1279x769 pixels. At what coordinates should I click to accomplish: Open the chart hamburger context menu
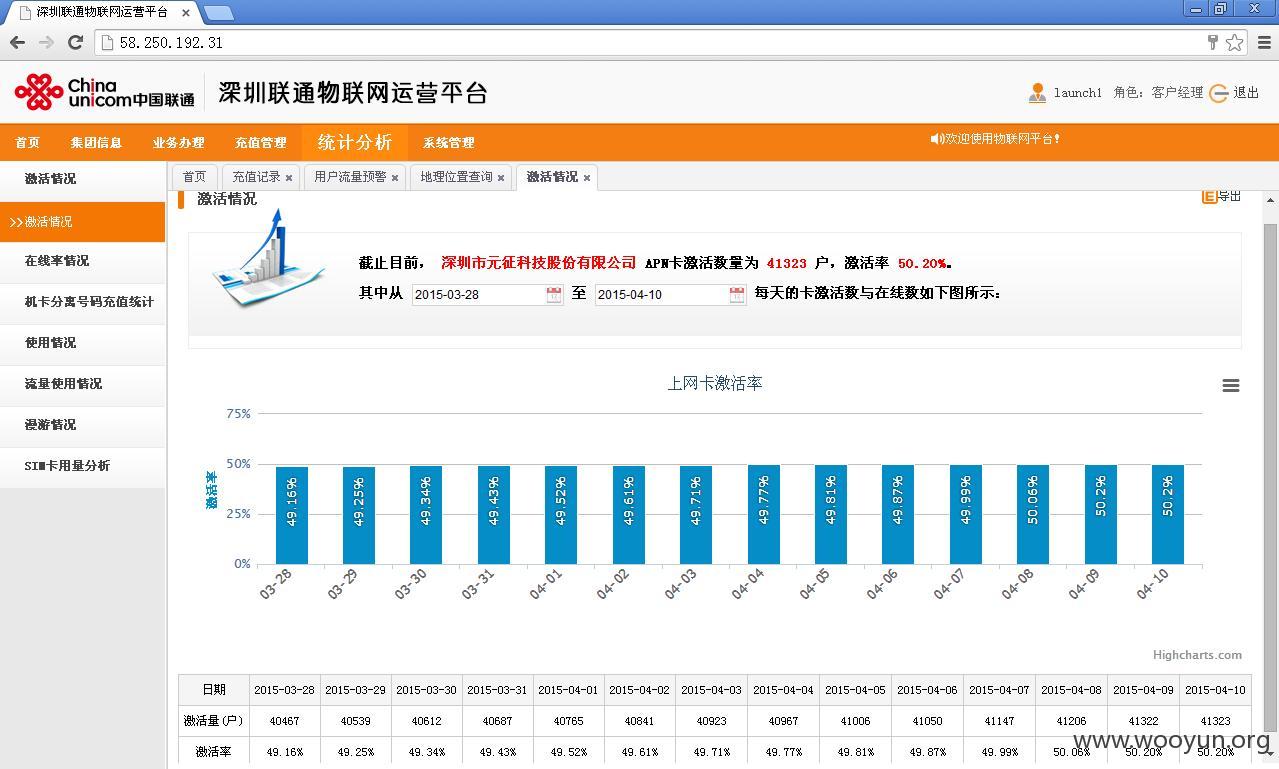point(1231,386)
